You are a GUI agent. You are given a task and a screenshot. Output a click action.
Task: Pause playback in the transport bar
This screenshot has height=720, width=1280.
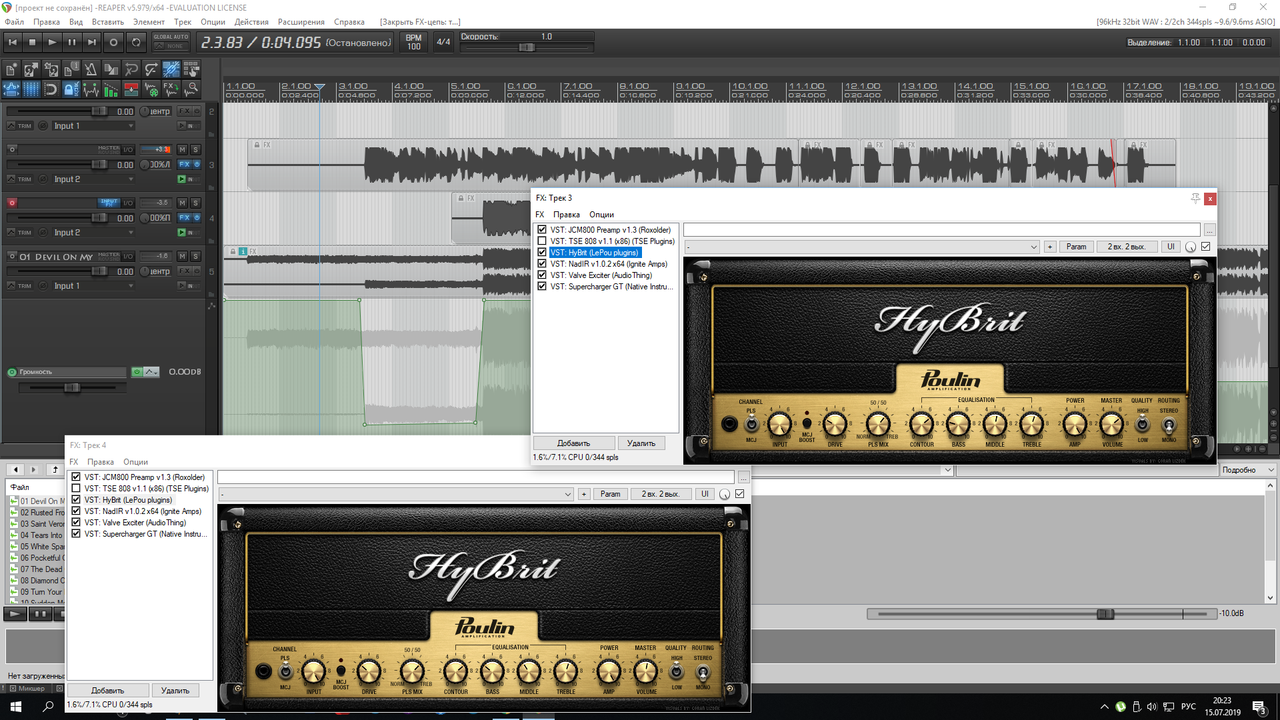tap(72, 42)
